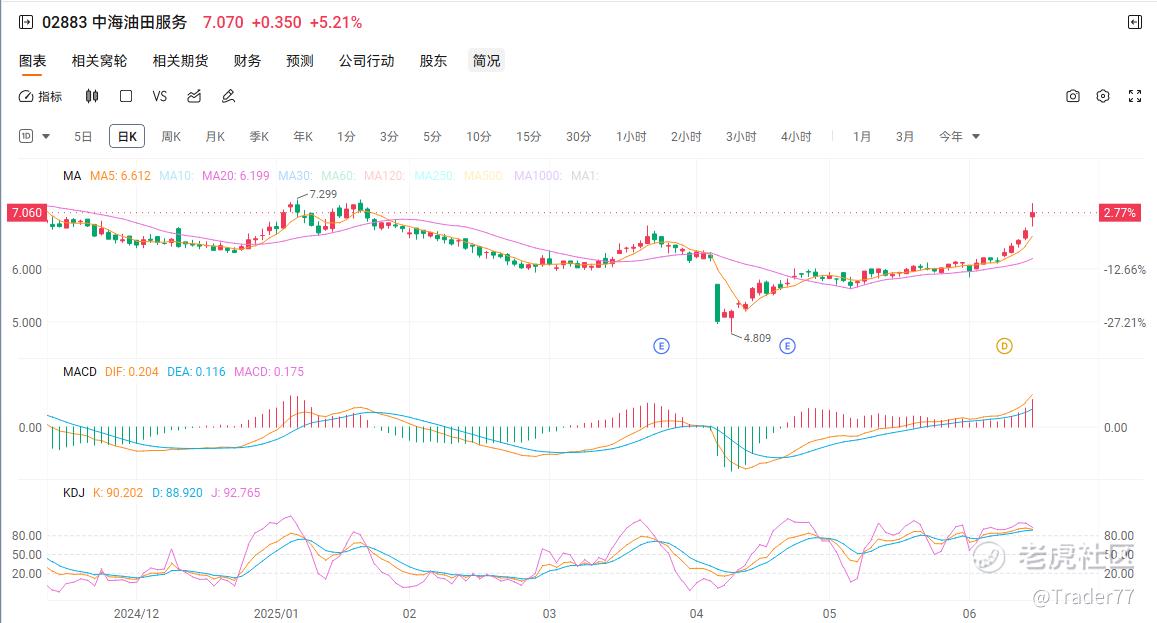Screen dimensions: 1157x623
Task: Click the 2.77% red percentage tag
Action: click(1119, 213)
